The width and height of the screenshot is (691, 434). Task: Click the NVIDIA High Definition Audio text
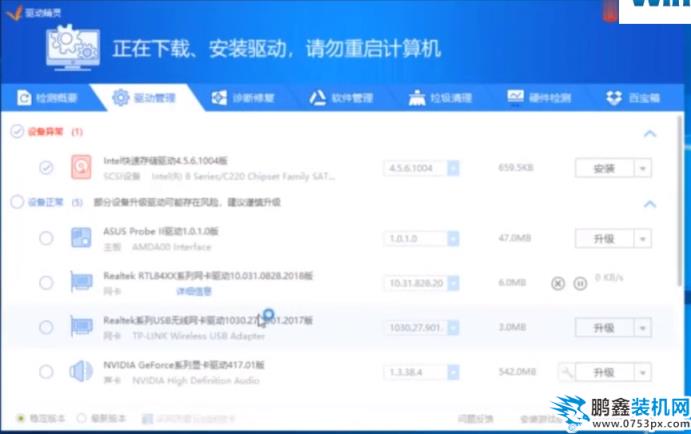click(x=196, y=380)
